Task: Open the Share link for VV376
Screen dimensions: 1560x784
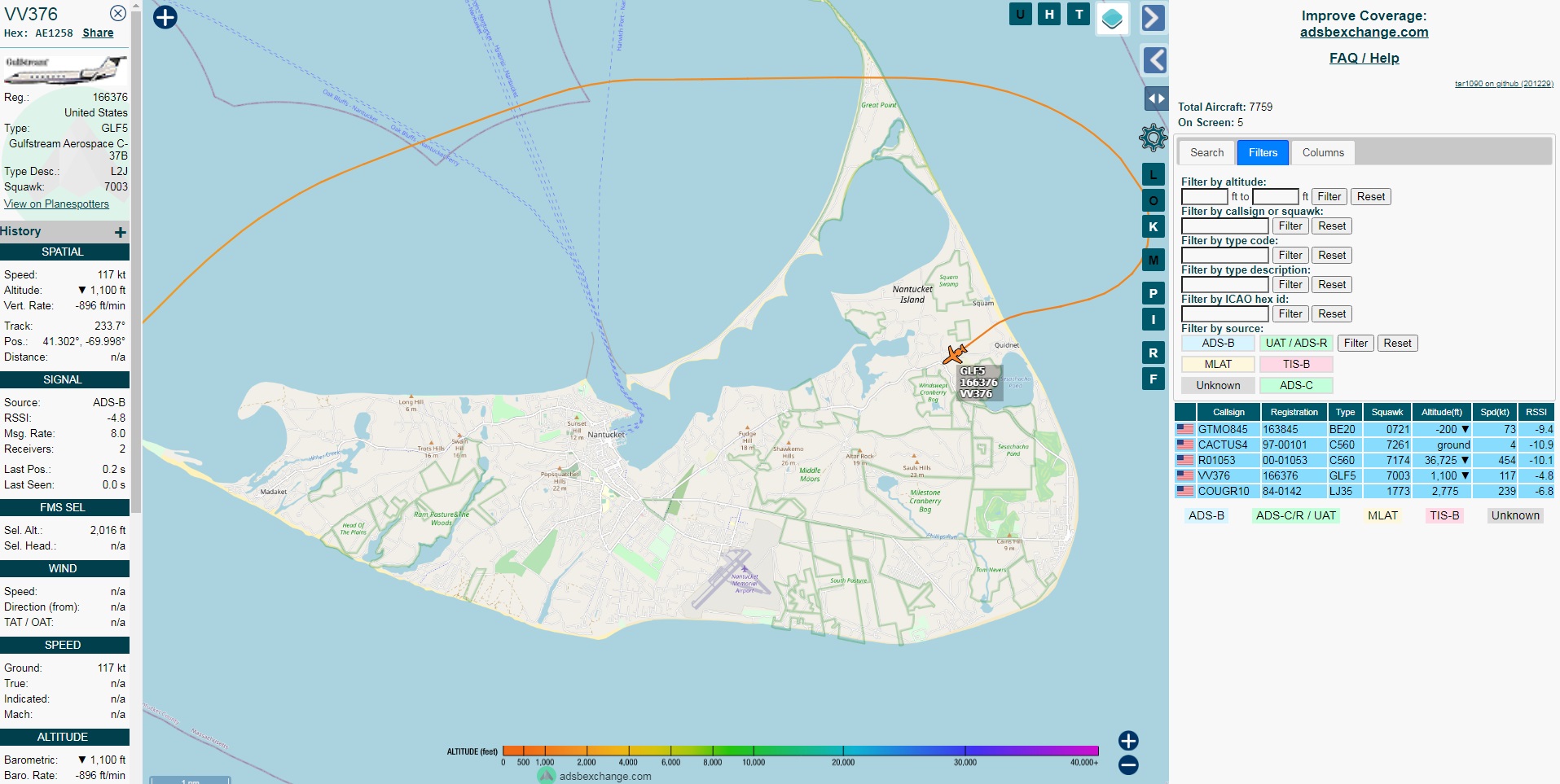Action: [98, 33]
